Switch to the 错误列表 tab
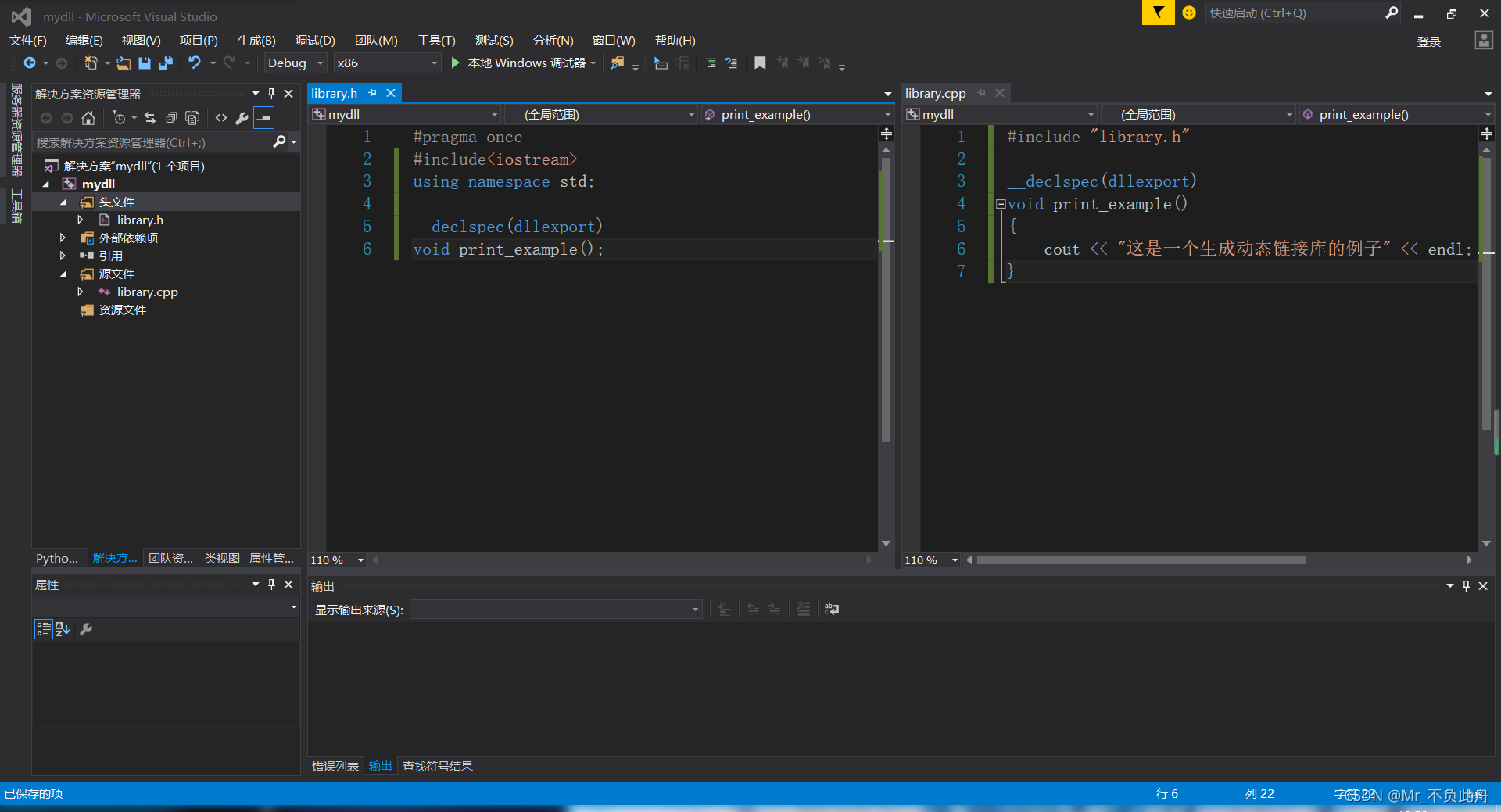The width and height of the screenshot is (1501, 812). 335,767
